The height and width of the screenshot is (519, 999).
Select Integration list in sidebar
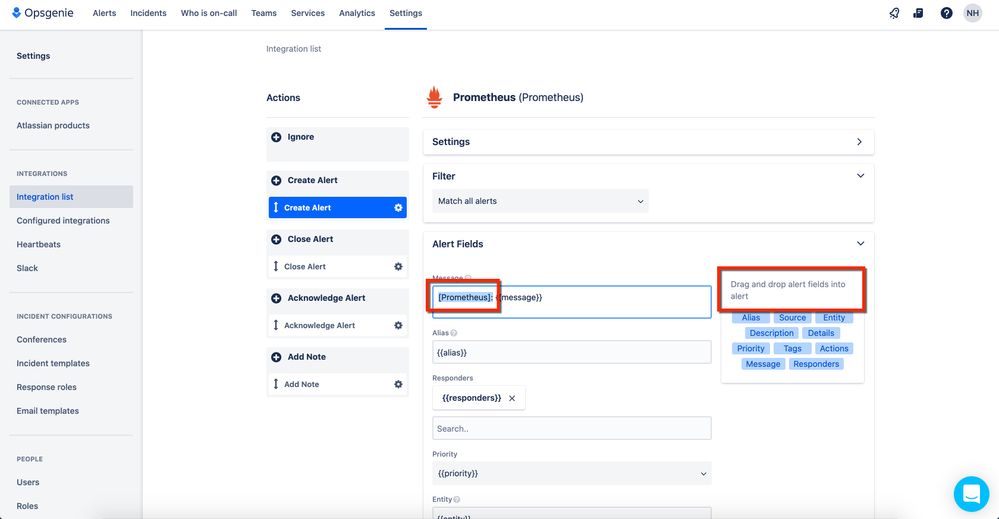[x=71, y=197]
